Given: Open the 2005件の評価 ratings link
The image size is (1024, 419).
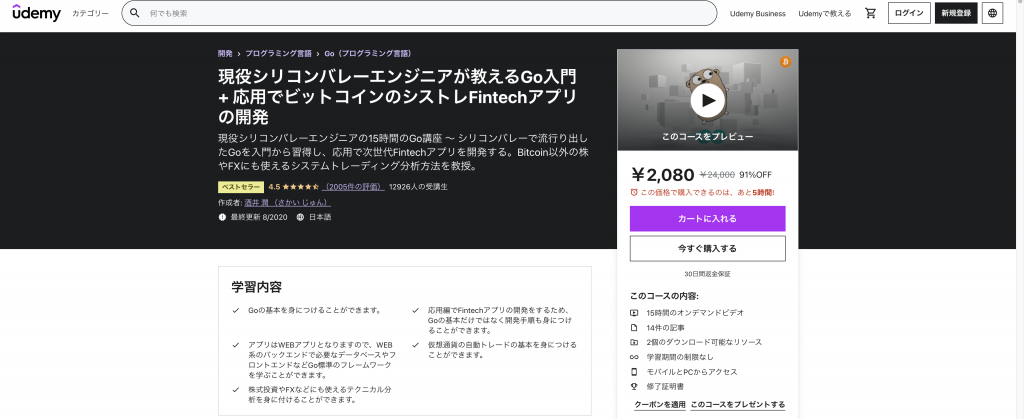Looking at the screenshot, I should (353, 187).
